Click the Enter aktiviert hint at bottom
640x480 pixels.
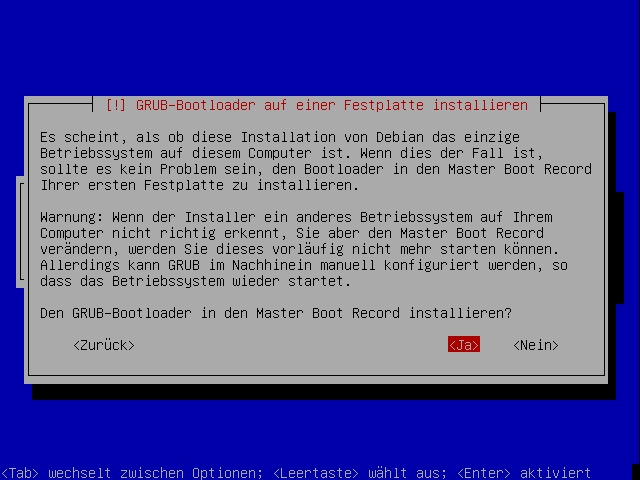pyautogui.click(x=524, y=473)
